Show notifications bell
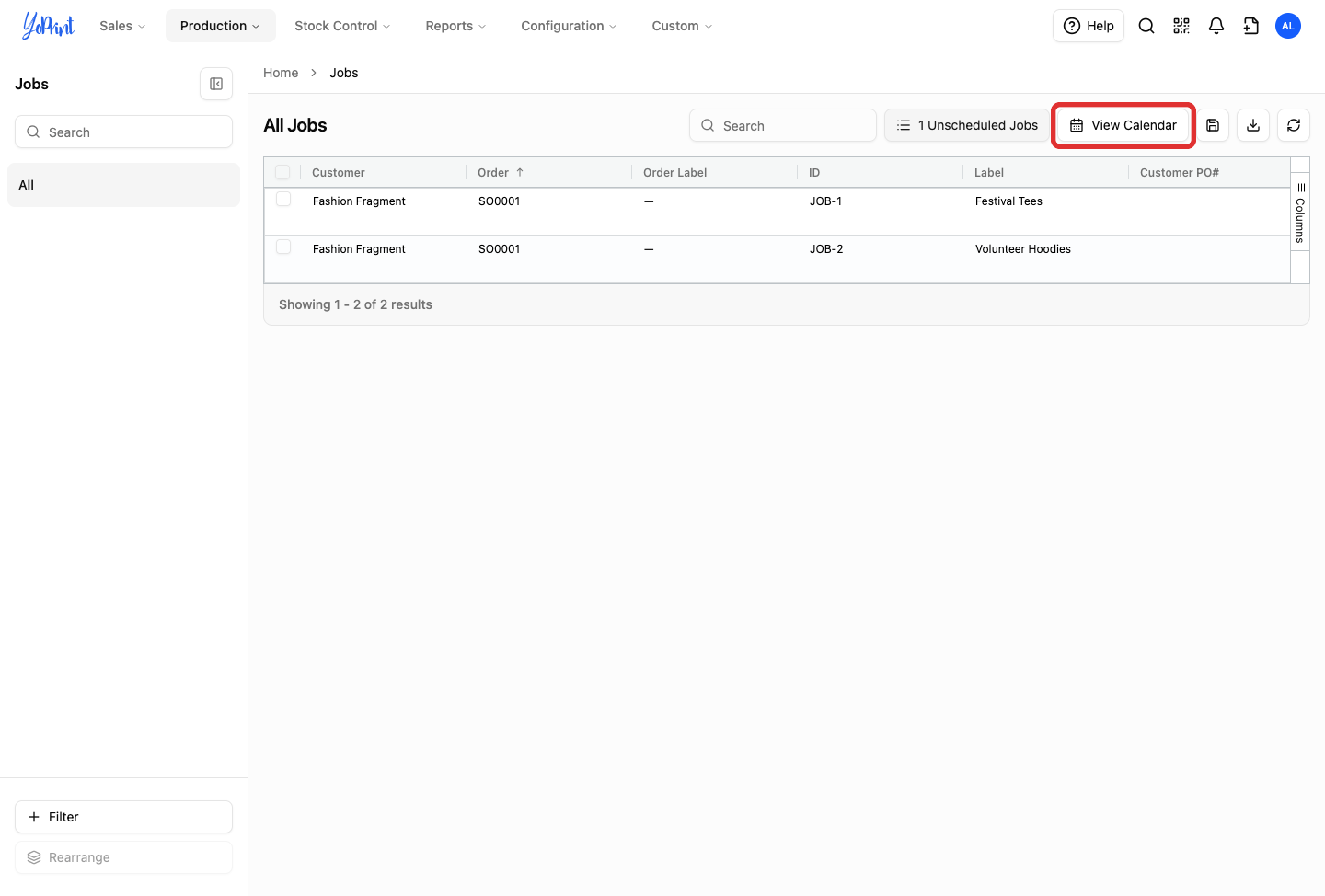This screenshot has width=1325, height=896. (1216, 26)
